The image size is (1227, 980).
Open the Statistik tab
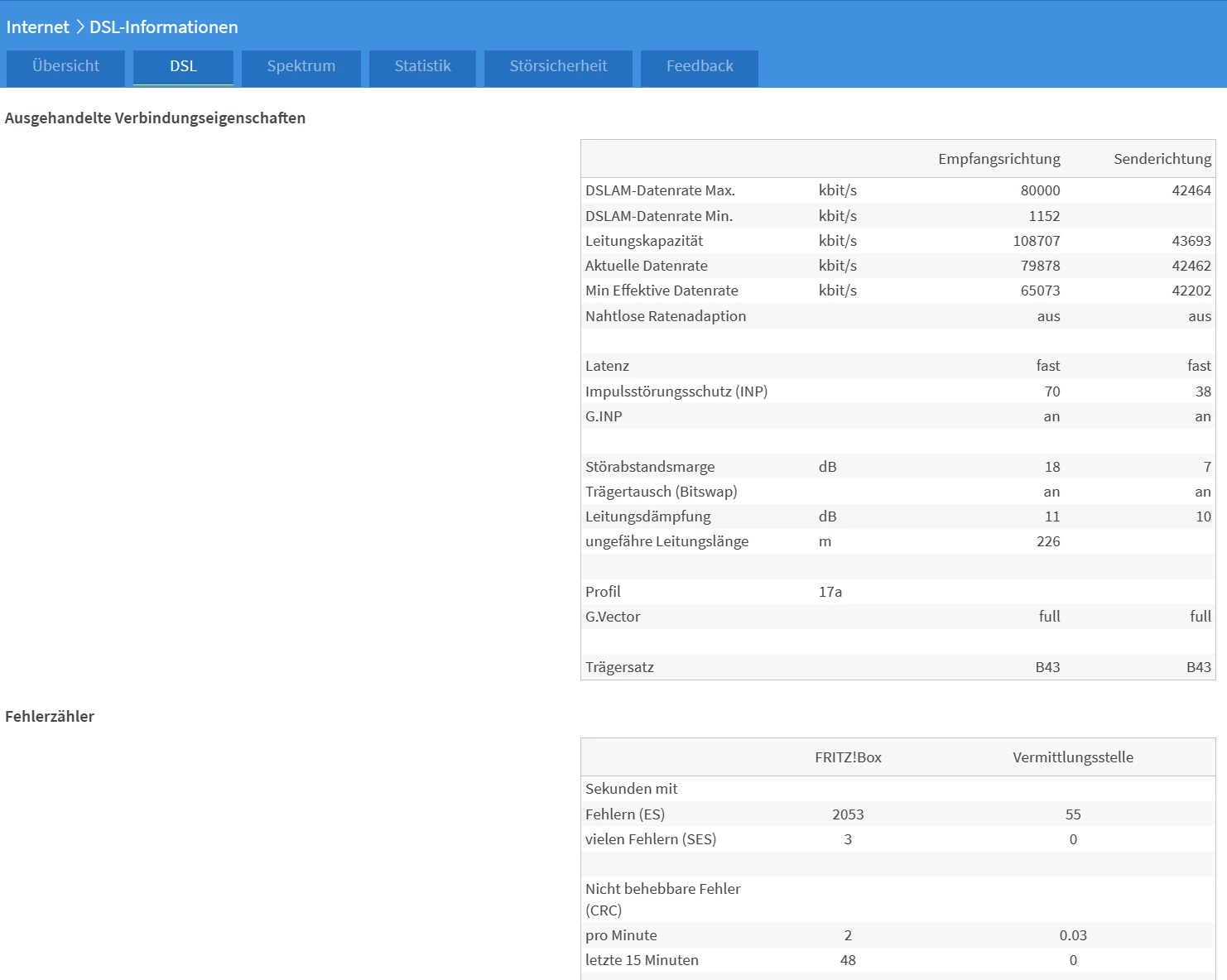click(x=422, y=66)
